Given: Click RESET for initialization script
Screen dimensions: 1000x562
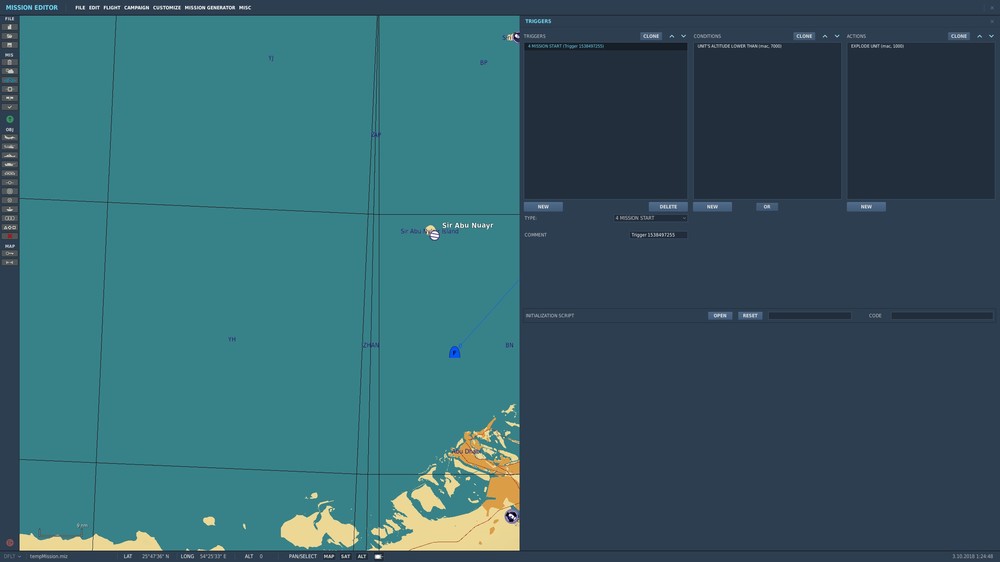Looking at the screenshot, I should (x=750, y=316).
